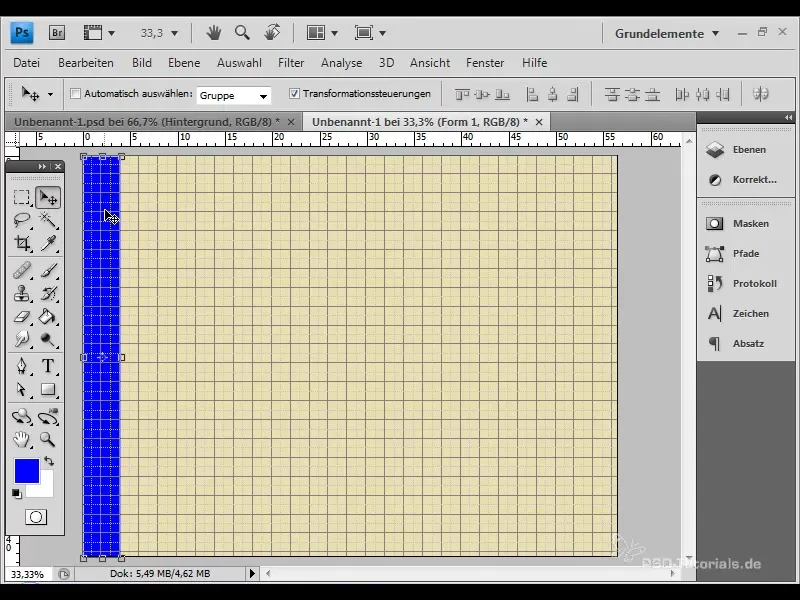
Task: Click the auto-align layers icon
Action: (x=760, y=94)
